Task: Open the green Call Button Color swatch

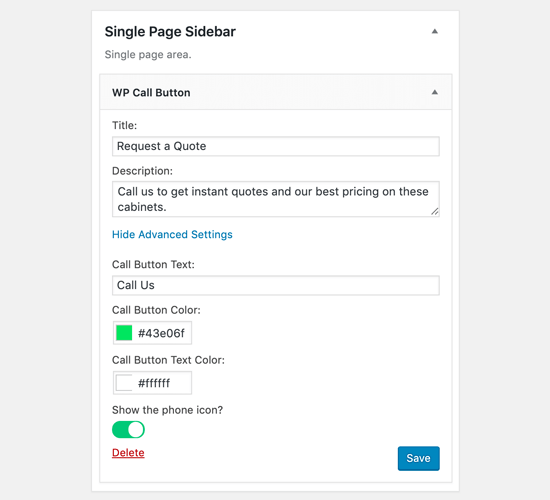Action: 124,333
